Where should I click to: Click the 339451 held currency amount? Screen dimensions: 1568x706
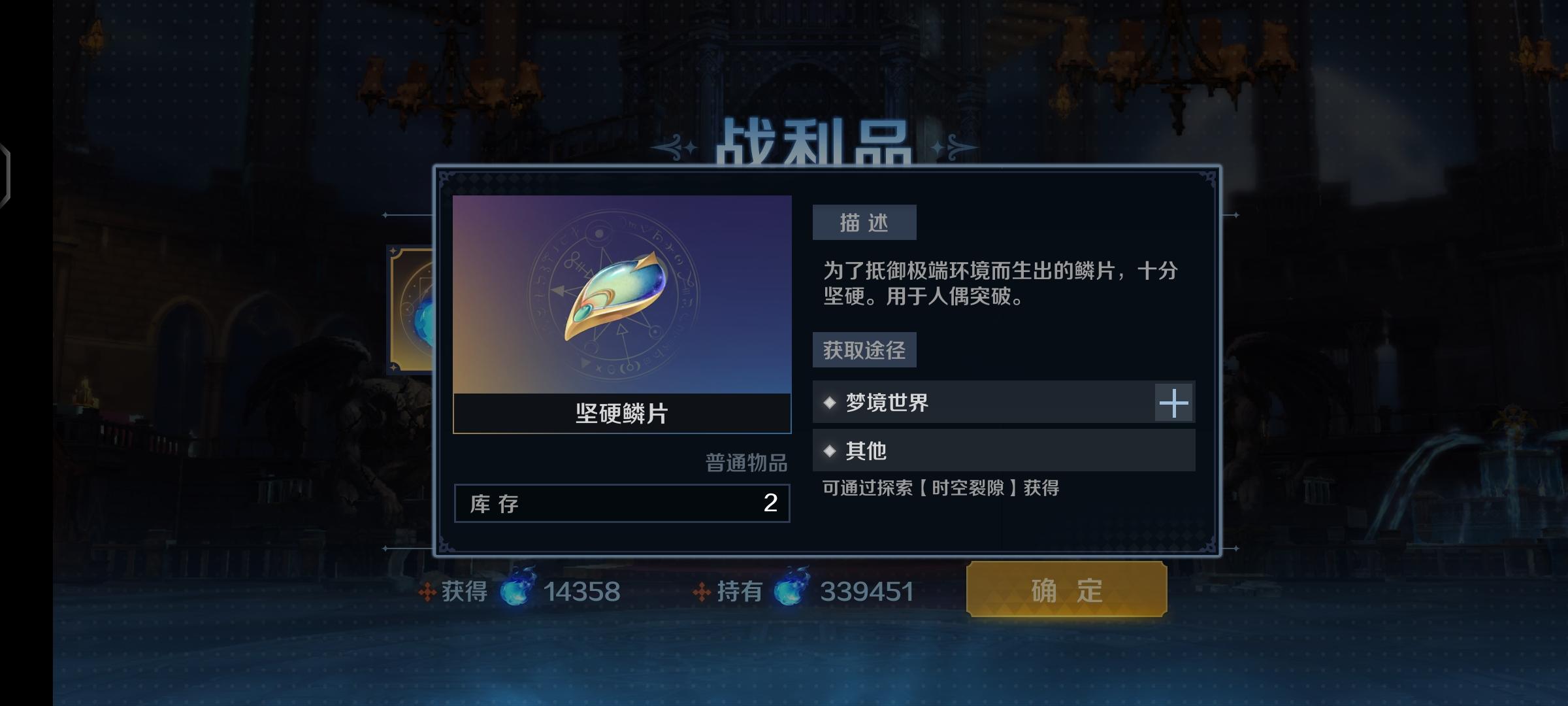point(867,592)
